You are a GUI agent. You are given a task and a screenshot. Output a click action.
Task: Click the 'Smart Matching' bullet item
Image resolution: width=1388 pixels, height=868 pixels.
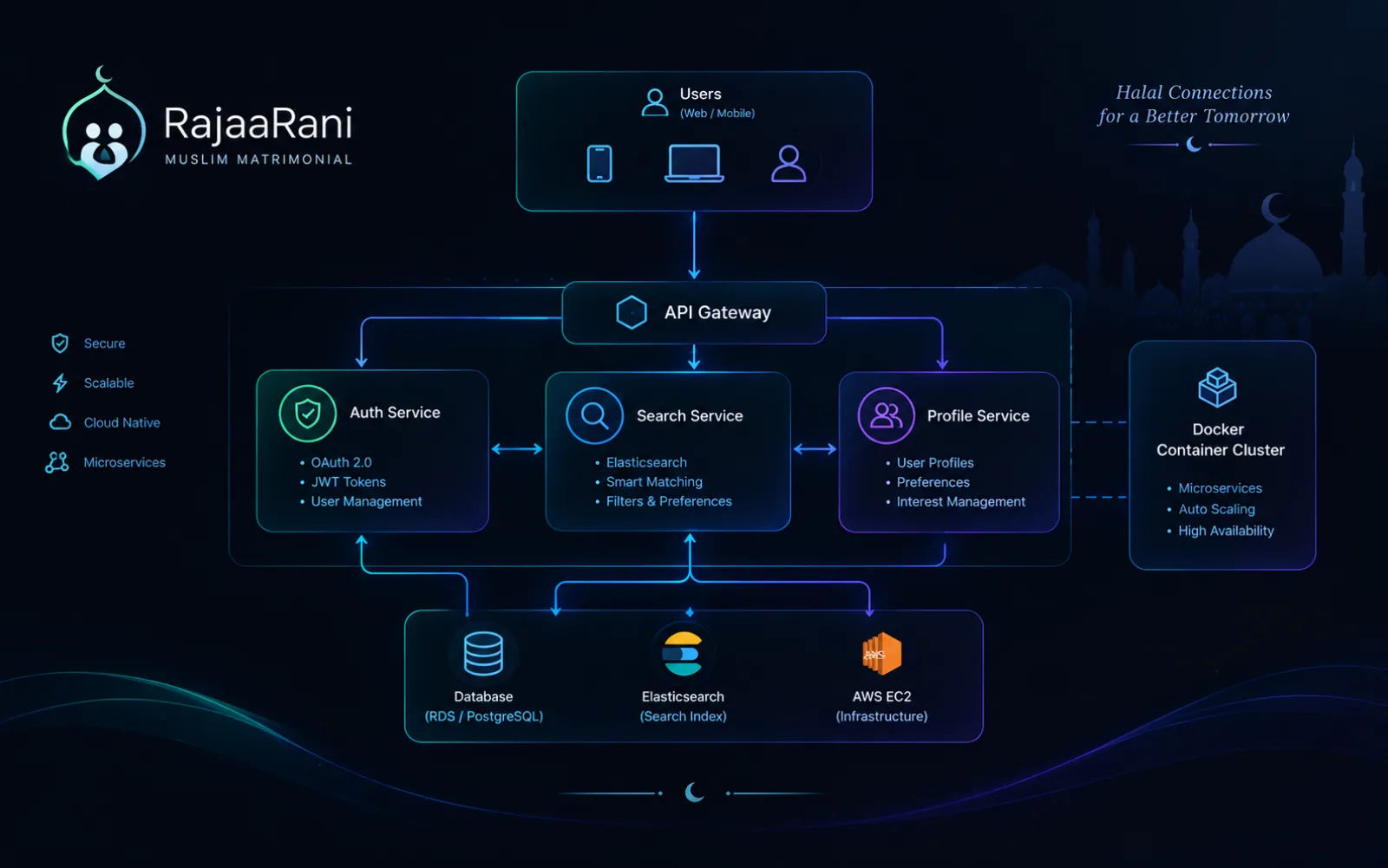click(x=654, y=482)
